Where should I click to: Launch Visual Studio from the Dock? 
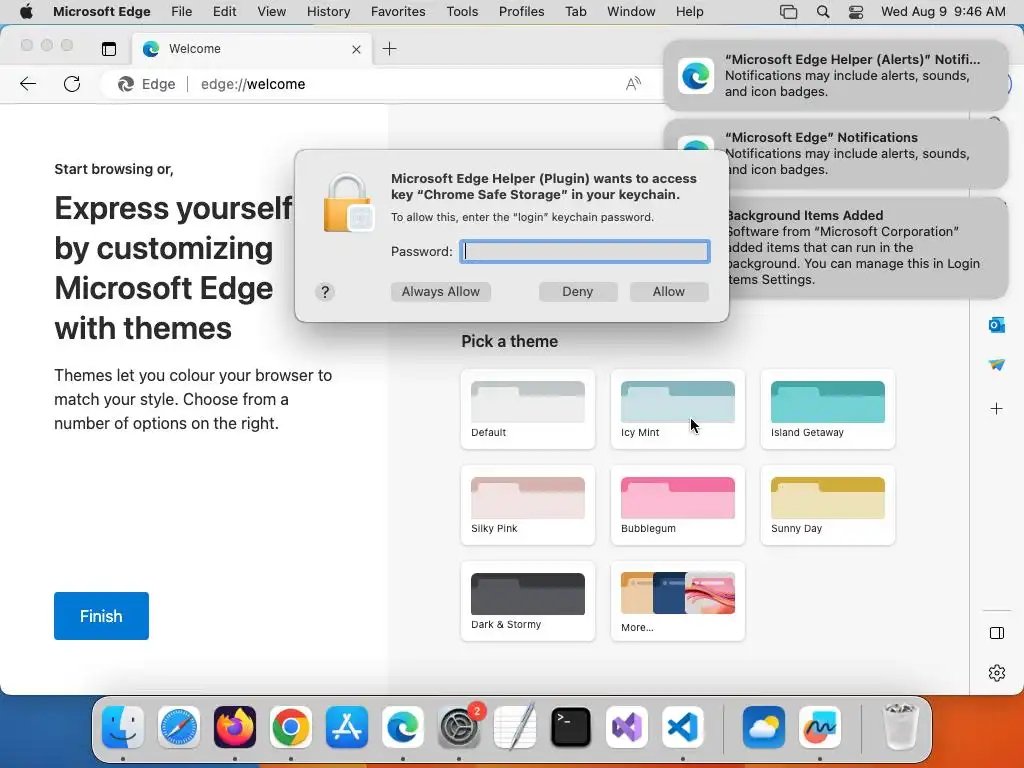pos(627,727)
